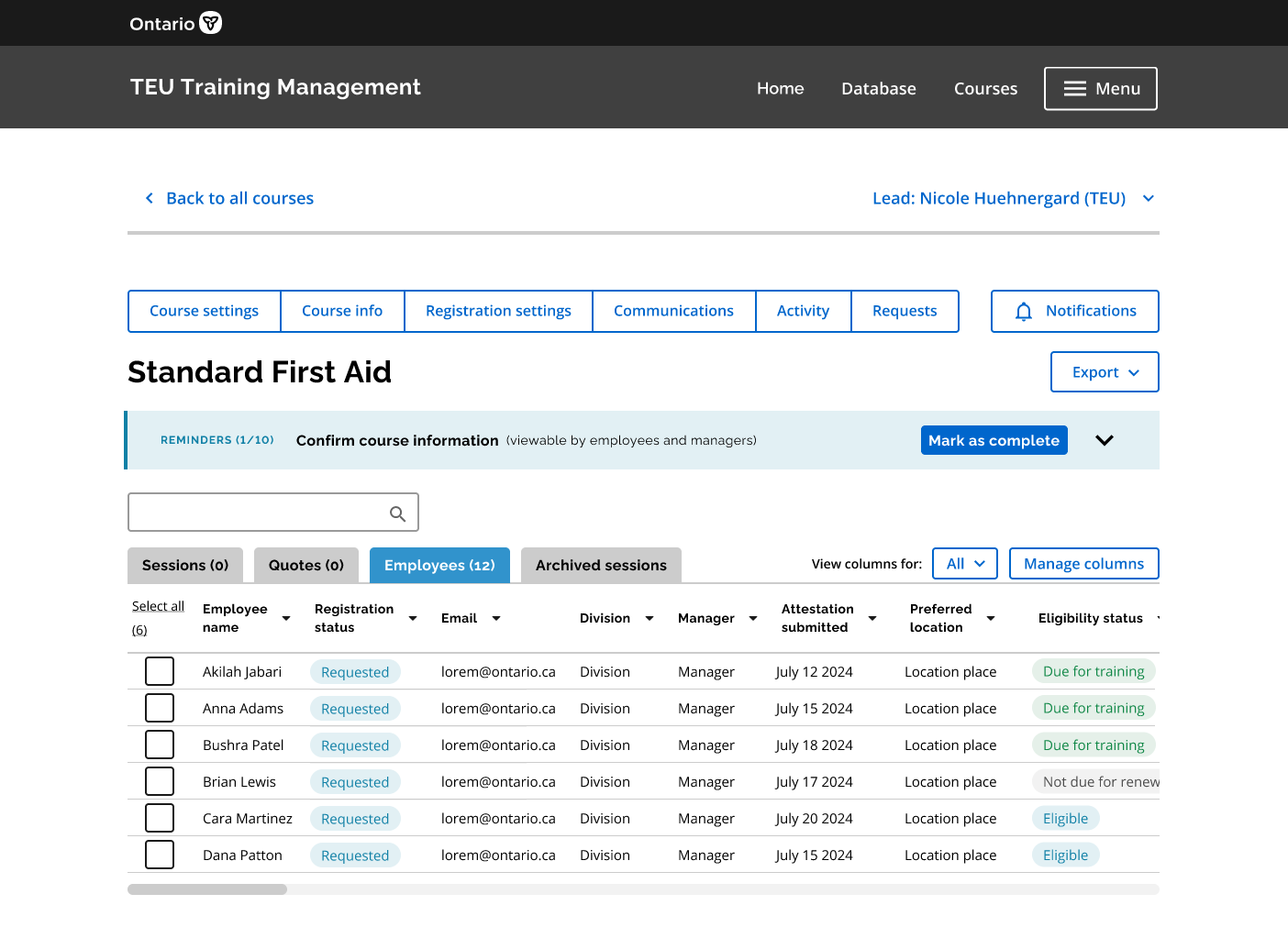This screenshot has height=938, width=1288.
Task: Switch to the Sessions (0) tab
Action: click(x=185, y=565)
